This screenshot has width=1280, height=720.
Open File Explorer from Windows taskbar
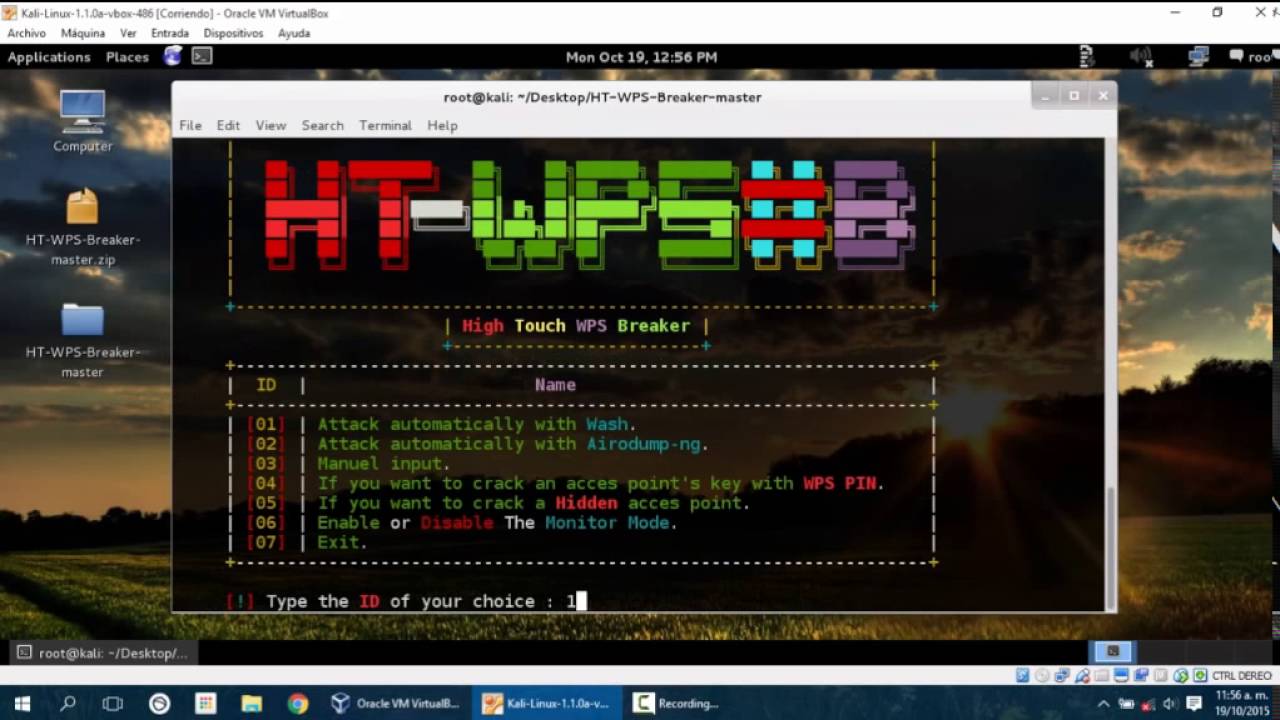251,704
